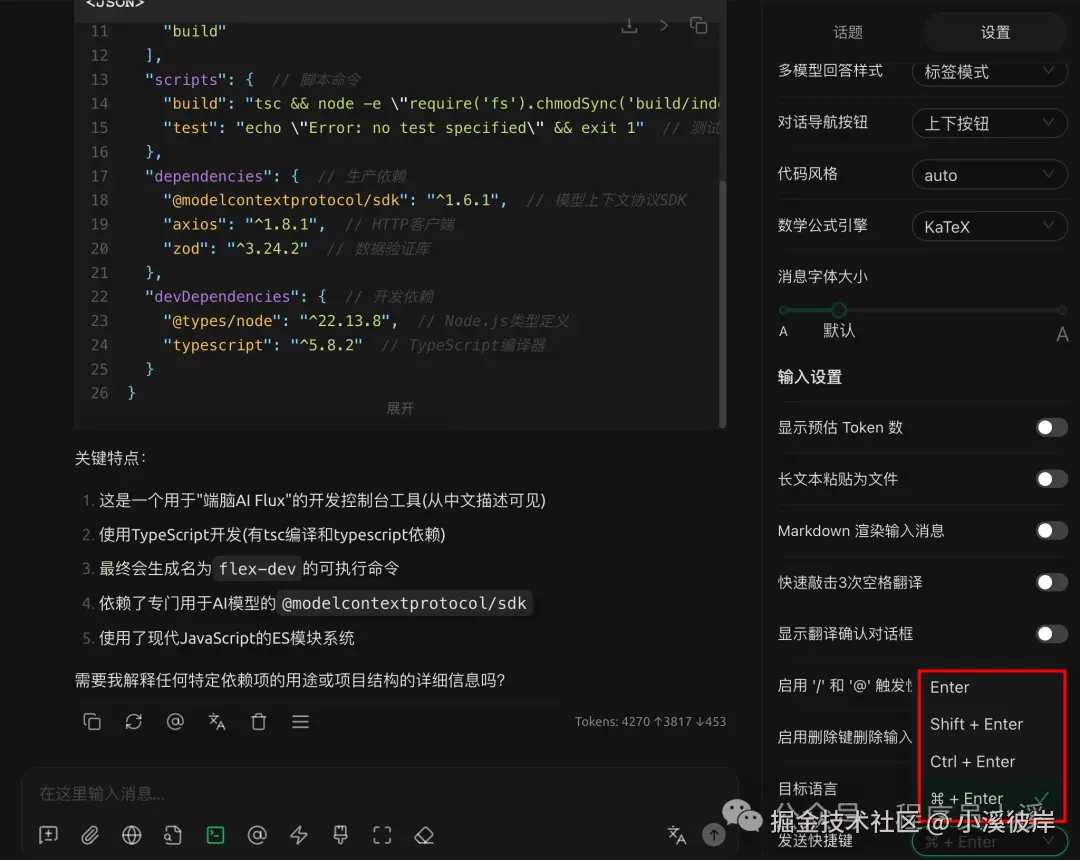The height and width of the screenshot is (860, 1080).
Task: Toggle 显示预估 Token 数 on
Action: coord(1051,427)
